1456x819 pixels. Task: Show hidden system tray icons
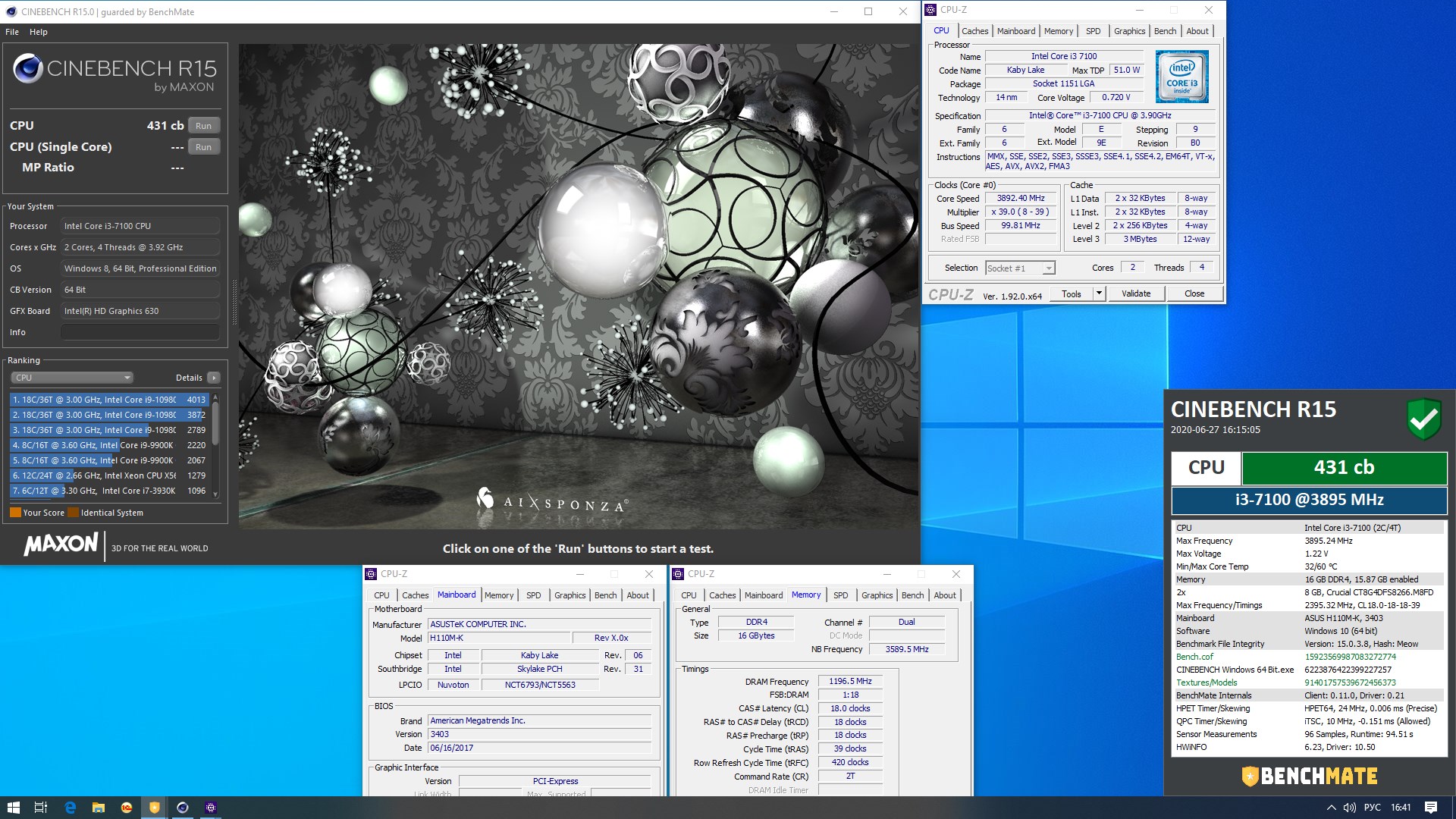1331,808
